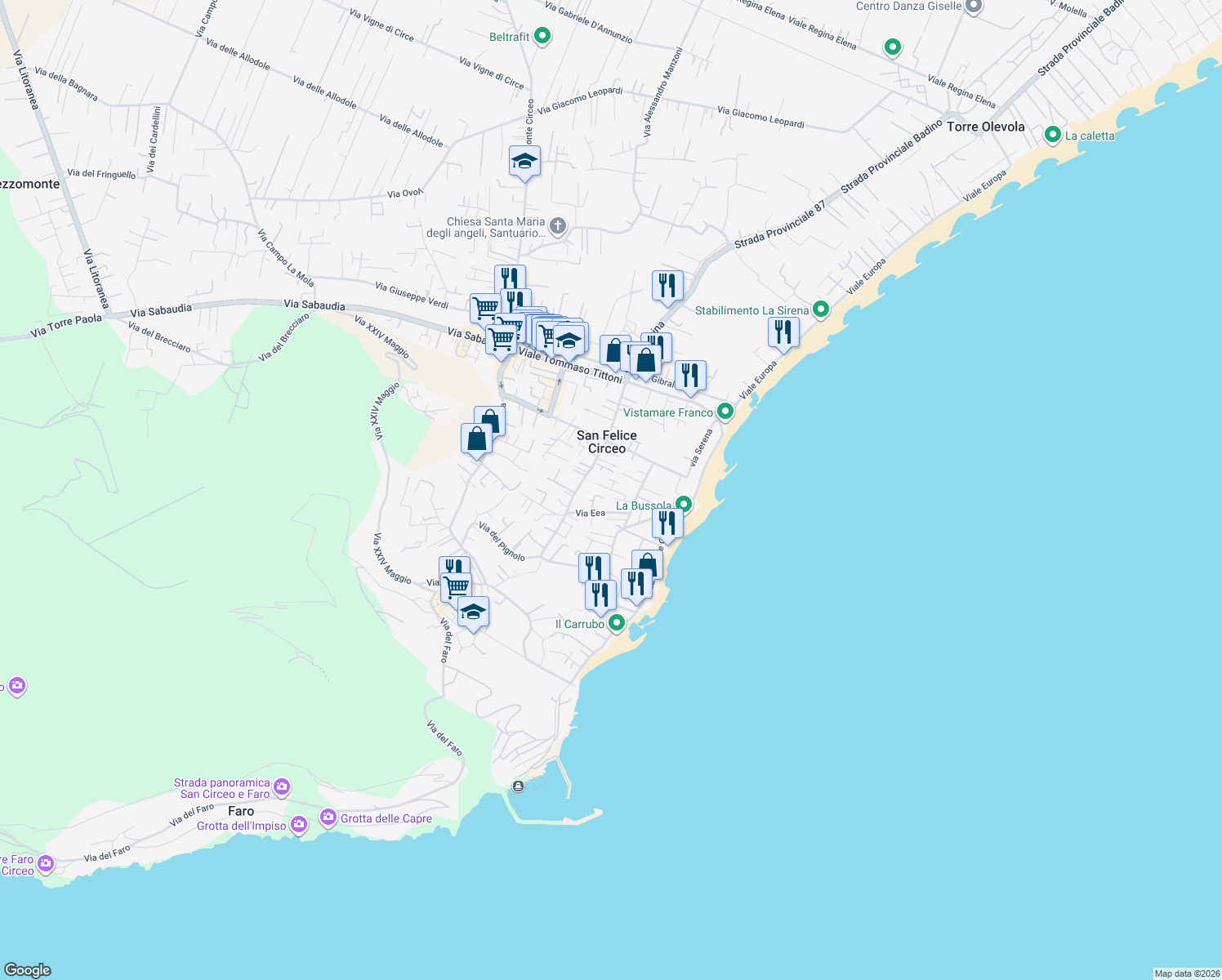Select the La caletta beach marker
The width and height of the screenshot is (1222, 980).
point(1052,135)
